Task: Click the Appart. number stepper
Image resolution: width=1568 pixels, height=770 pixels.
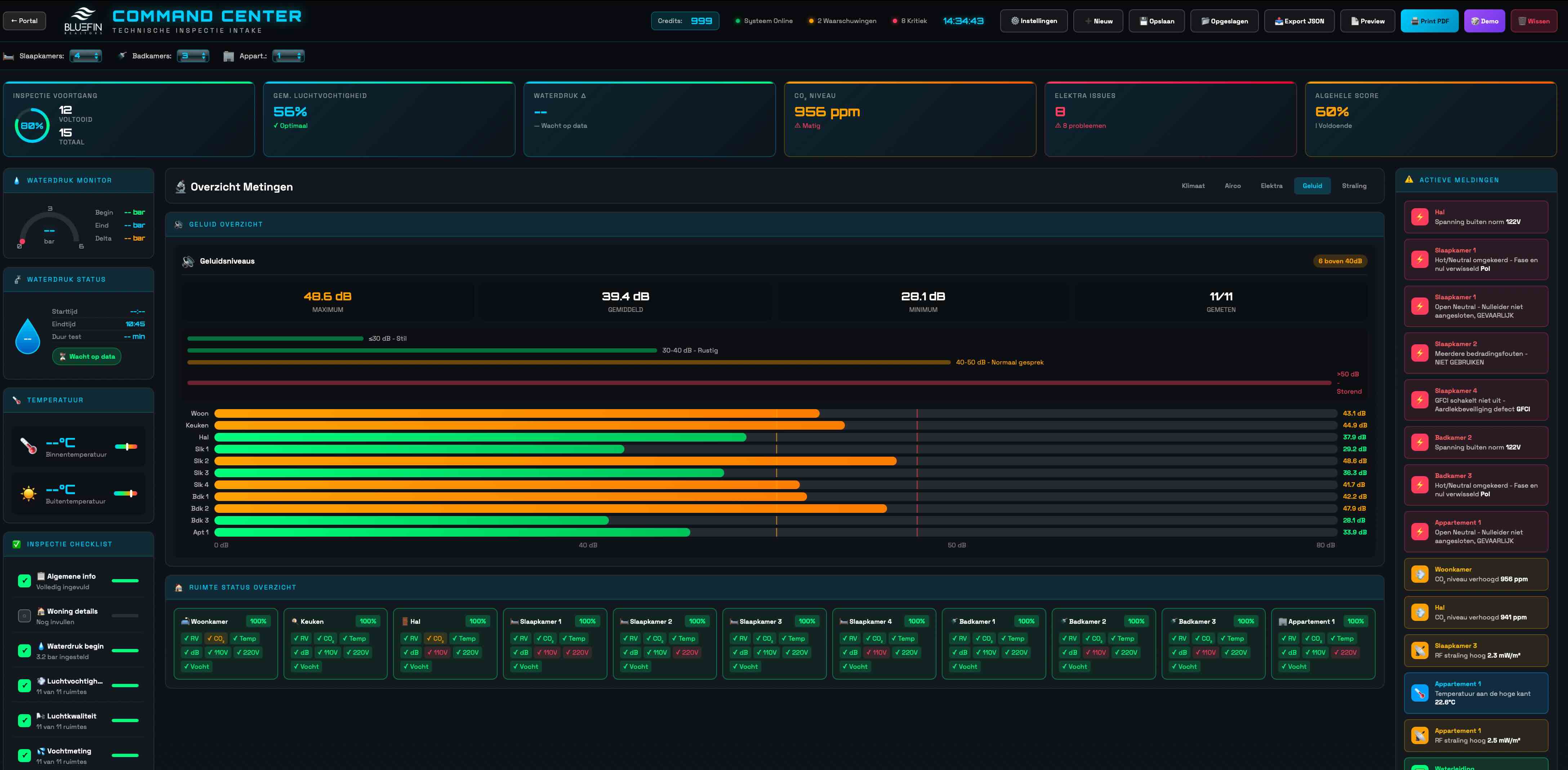Action: pyautogui.click(x=289, y=56)
